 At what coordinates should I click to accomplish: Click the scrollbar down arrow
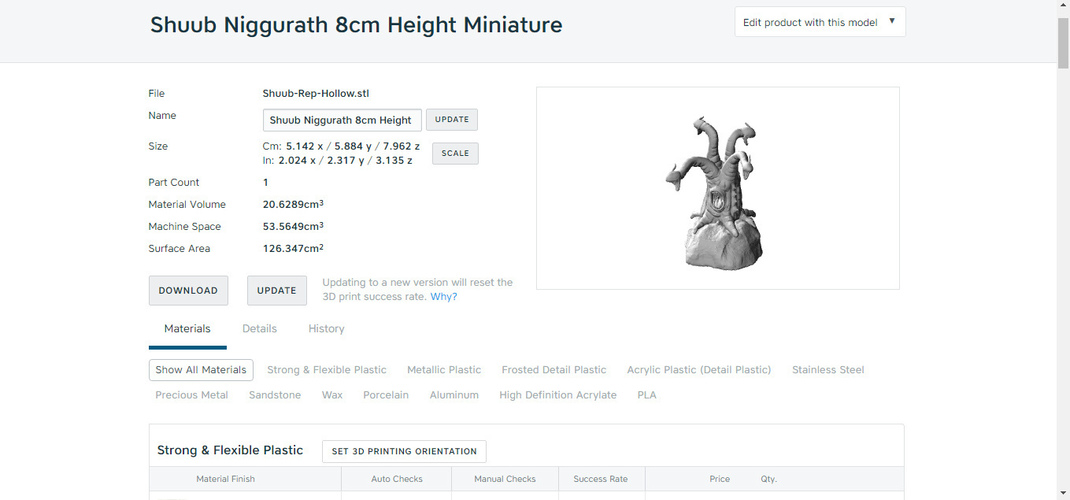(1063, 492)
